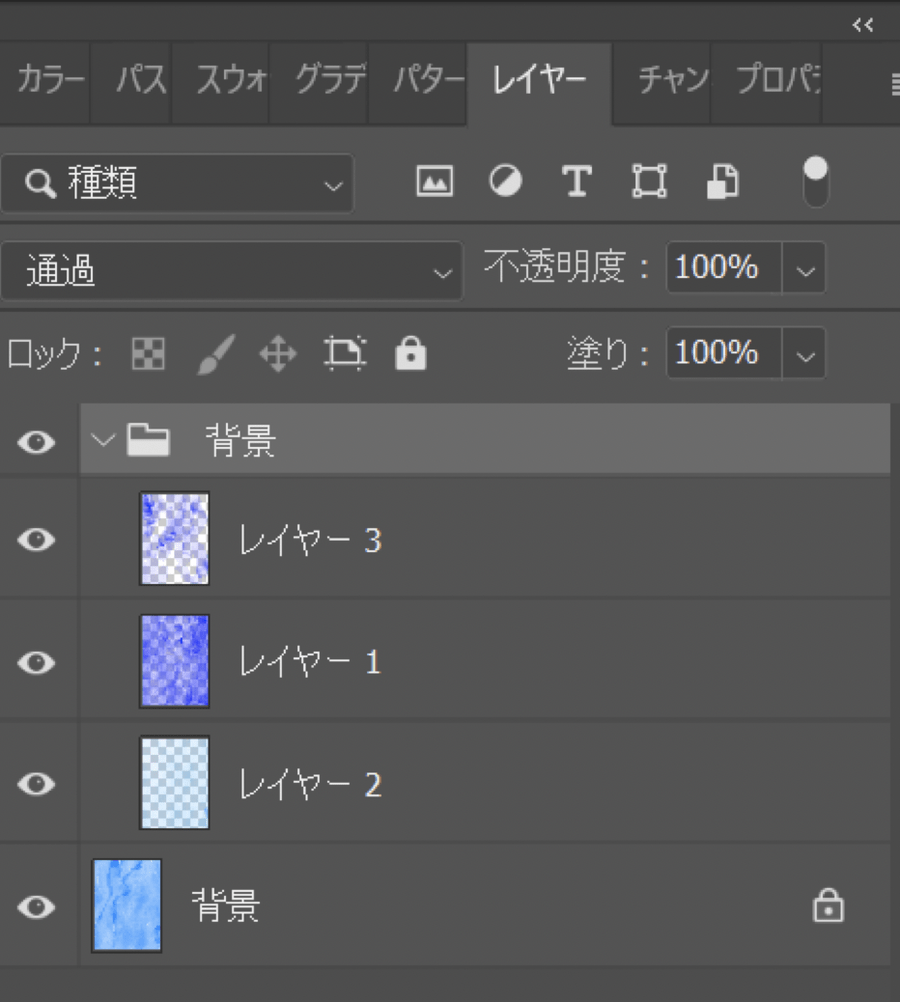Open the 不透明度 percentage dropdown arrow
The height and width of the screenshot is (1002, 900).
point(805,269)
